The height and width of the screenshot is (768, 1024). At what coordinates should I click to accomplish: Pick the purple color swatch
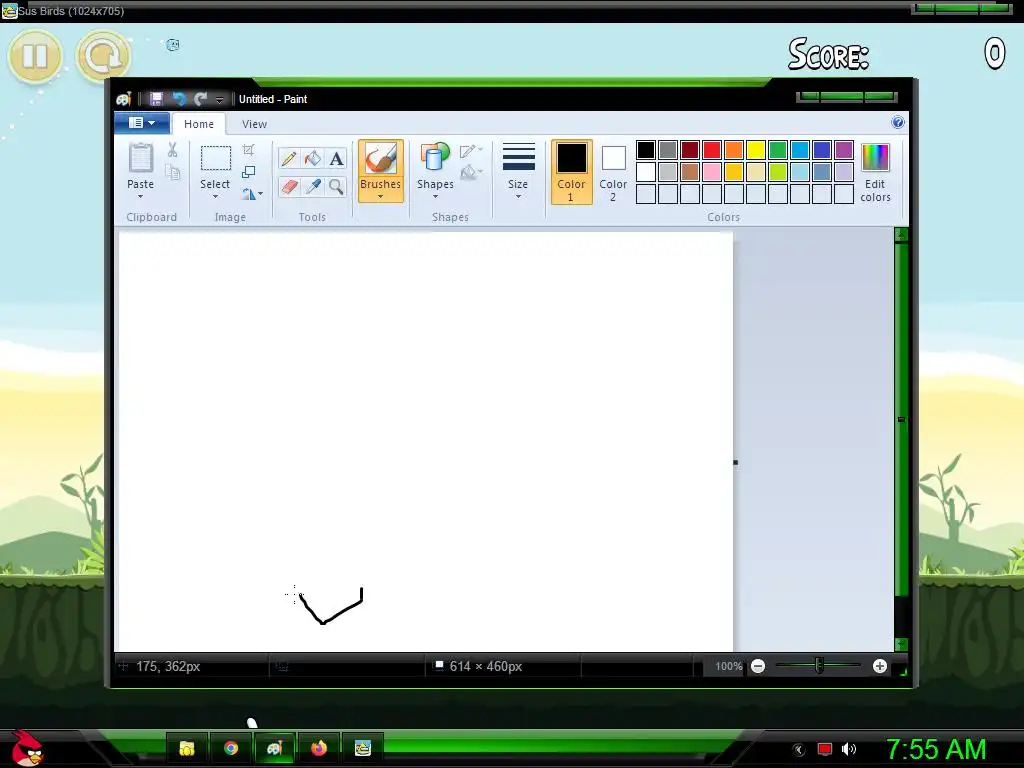(844, 150)
